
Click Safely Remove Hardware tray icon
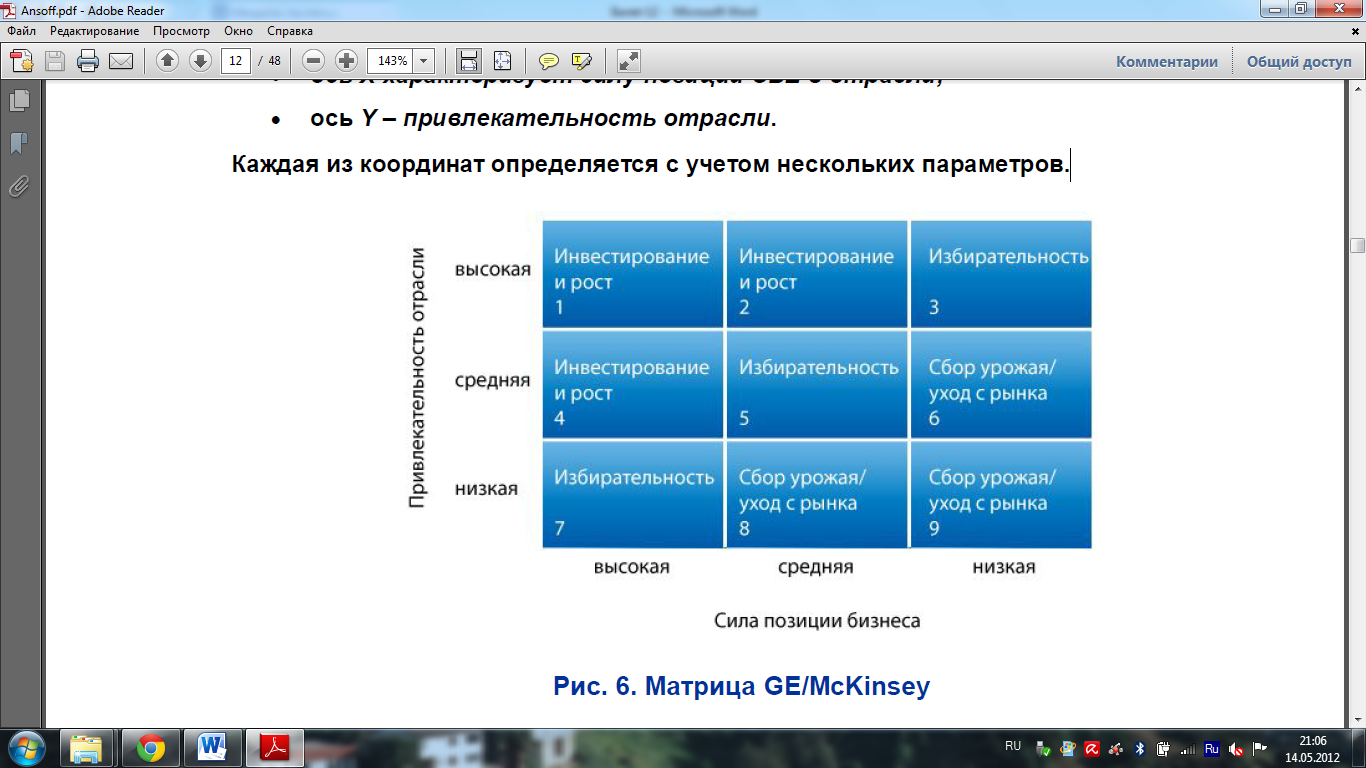[1044, 748]
